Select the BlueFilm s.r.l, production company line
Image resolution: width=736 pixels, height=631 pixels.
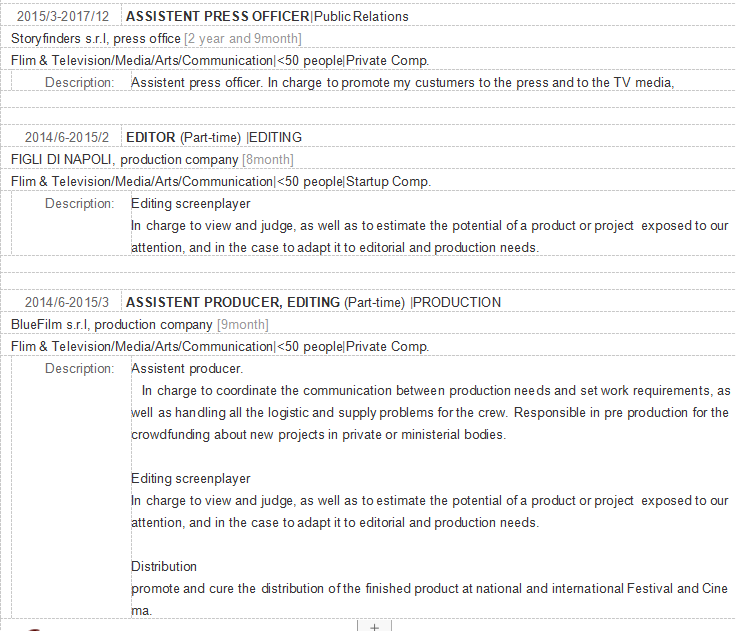tap(111, 324)
